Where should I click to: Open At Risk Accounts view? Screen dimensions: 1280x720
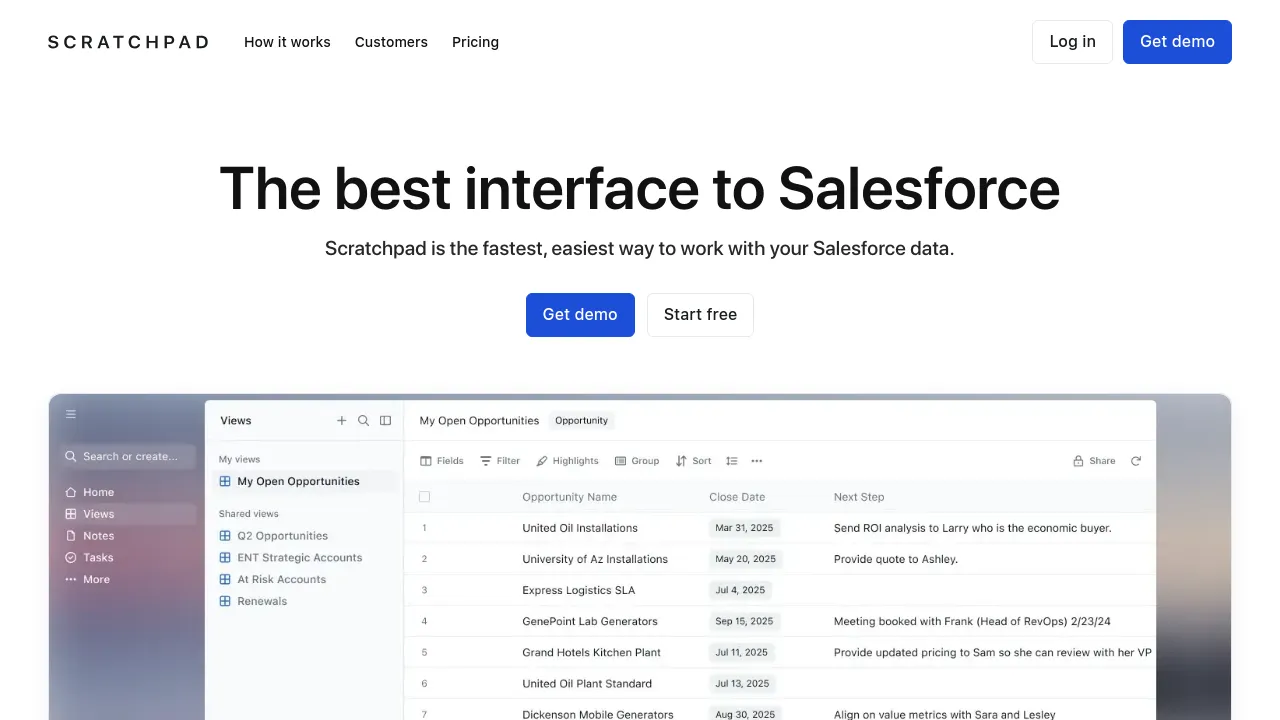(273, 580)
